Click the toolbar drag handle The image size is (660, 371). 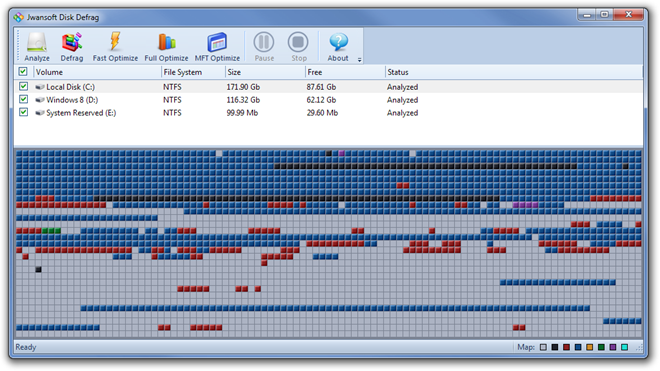coord(18,46)
